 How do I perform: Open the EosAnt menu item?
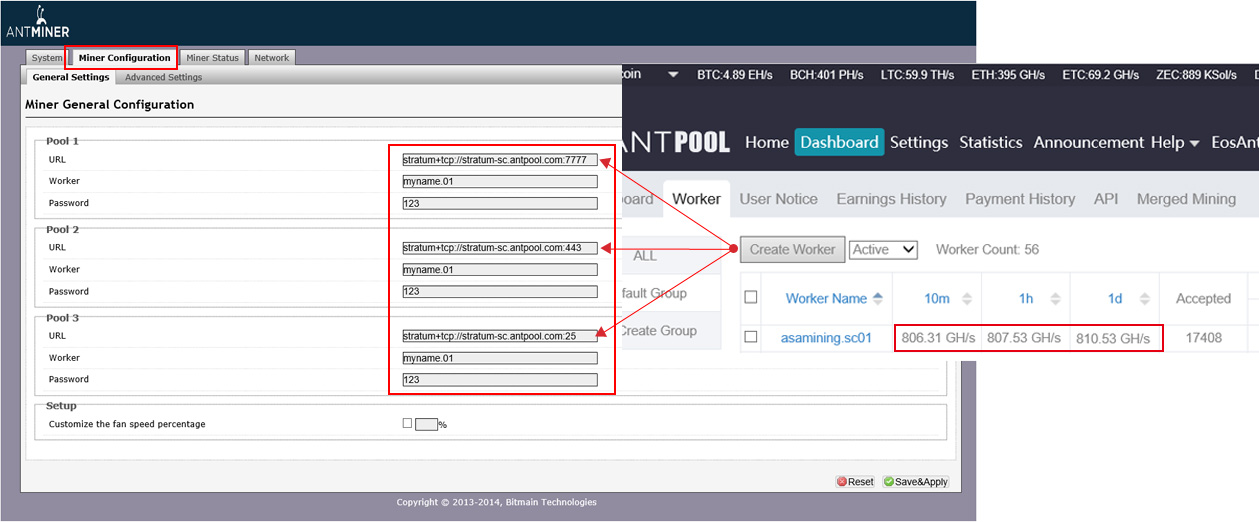[x=1234, y=142]
